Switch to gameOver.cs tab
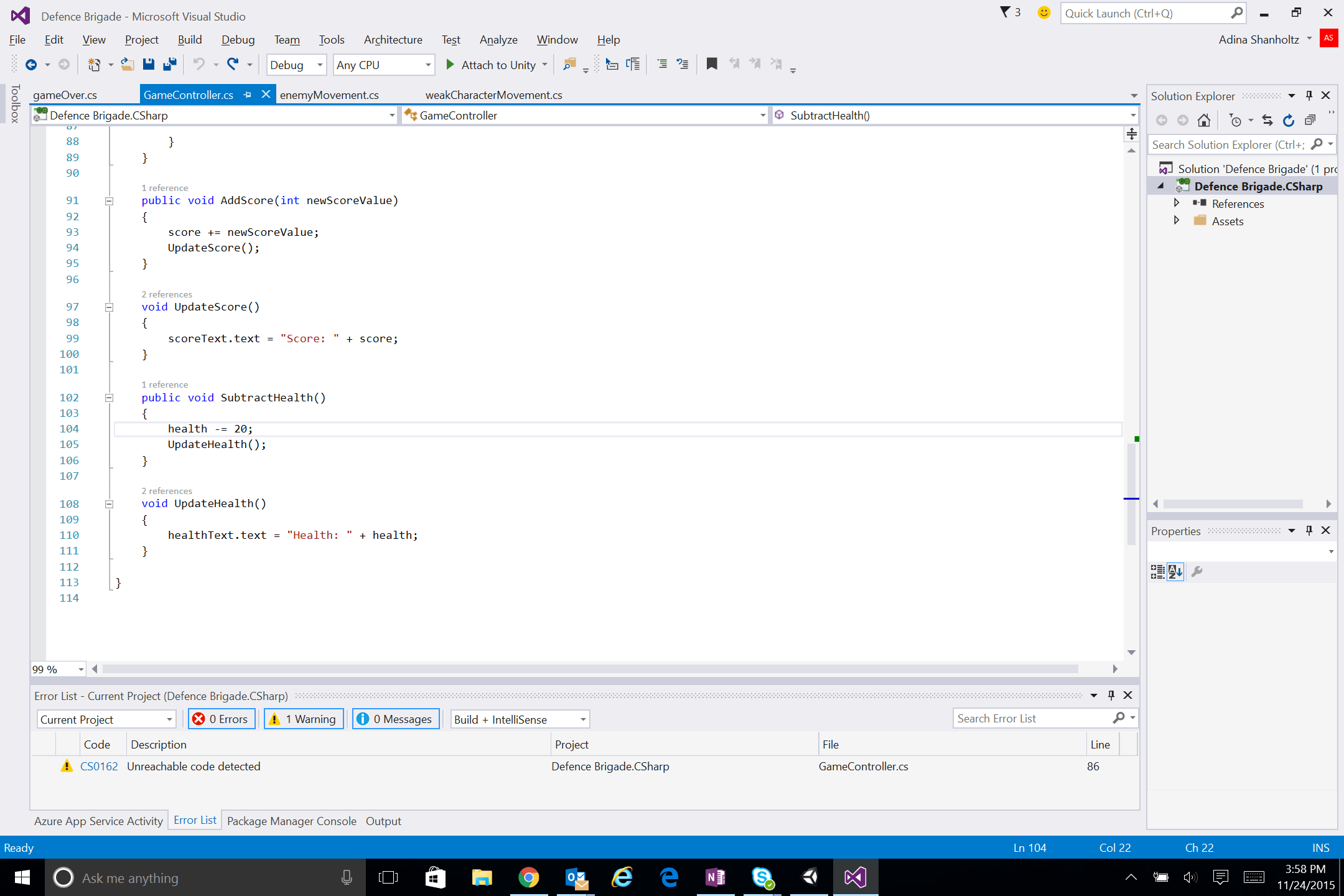Viewport: 1344px width, 896px height. point(65,95)
